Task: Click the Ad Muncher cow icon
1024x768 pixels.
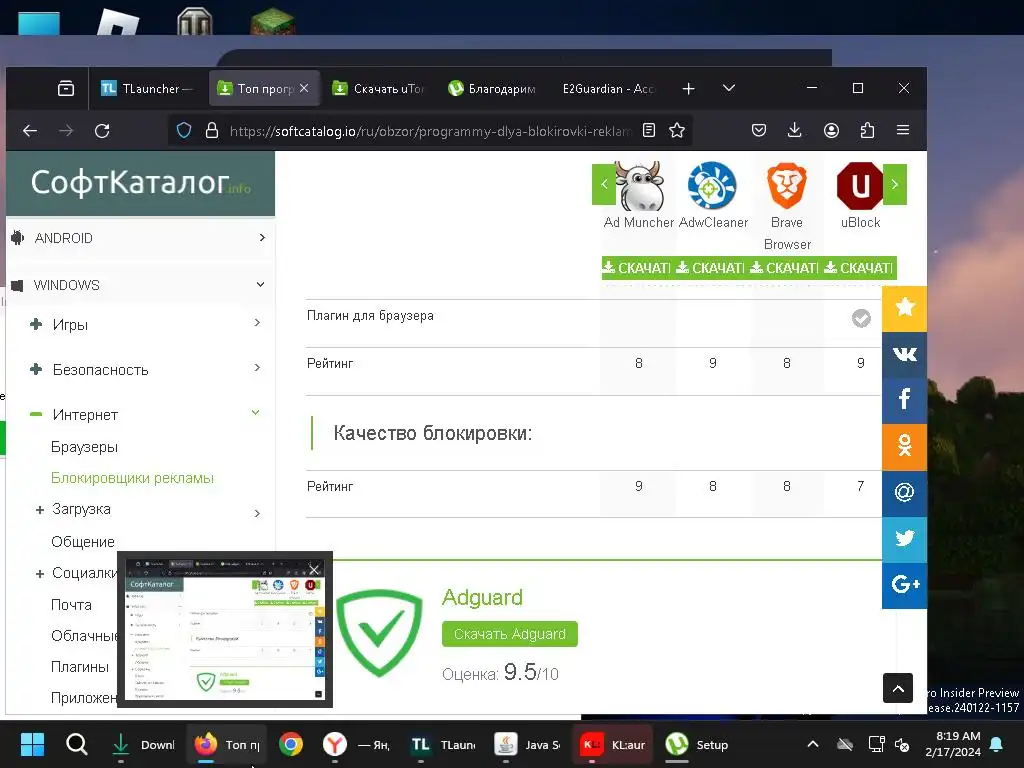Action: [x=639, y=185]
